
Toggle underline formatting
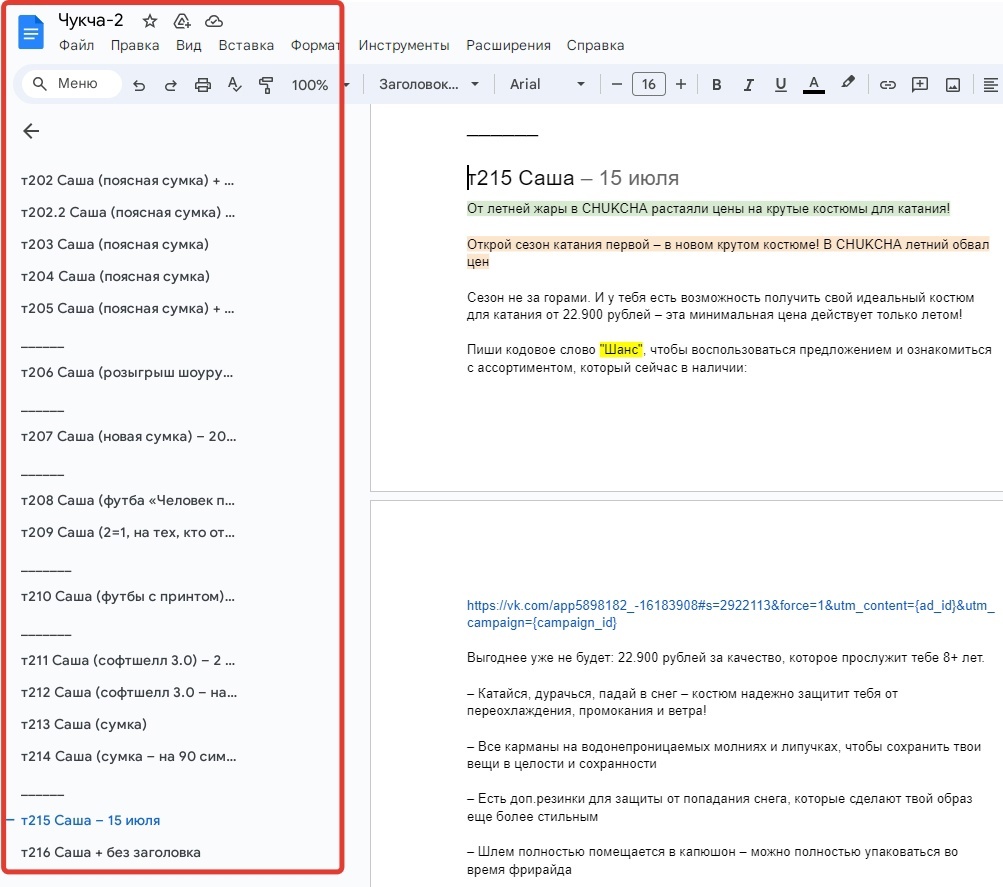780,84
